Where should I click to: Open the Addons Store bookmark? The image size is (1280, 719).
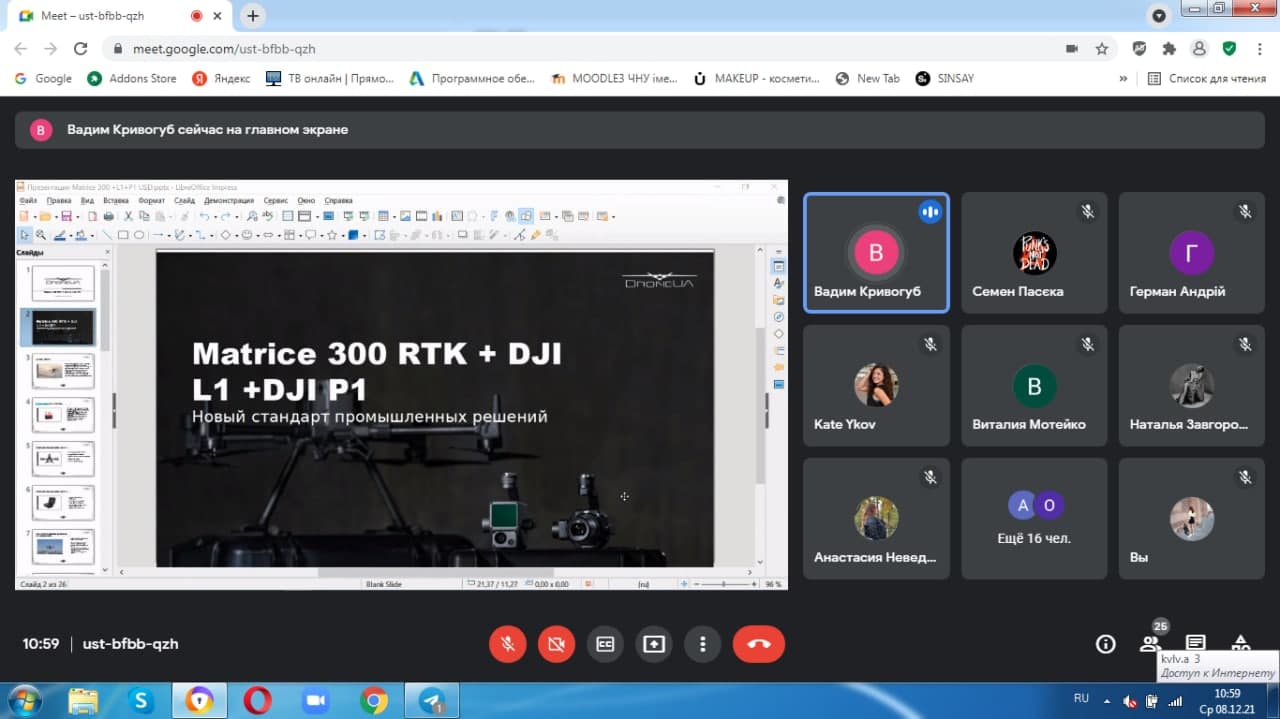pos(131,78)
